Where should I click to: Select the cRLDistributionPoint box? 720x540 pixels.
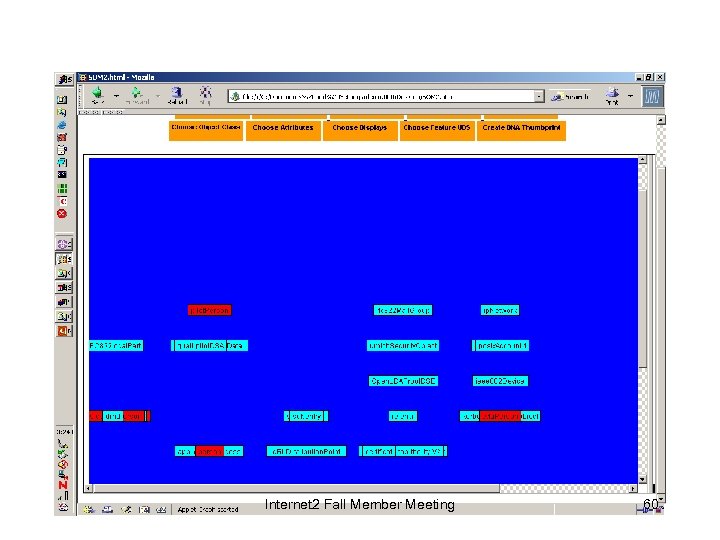pos(306,451)
